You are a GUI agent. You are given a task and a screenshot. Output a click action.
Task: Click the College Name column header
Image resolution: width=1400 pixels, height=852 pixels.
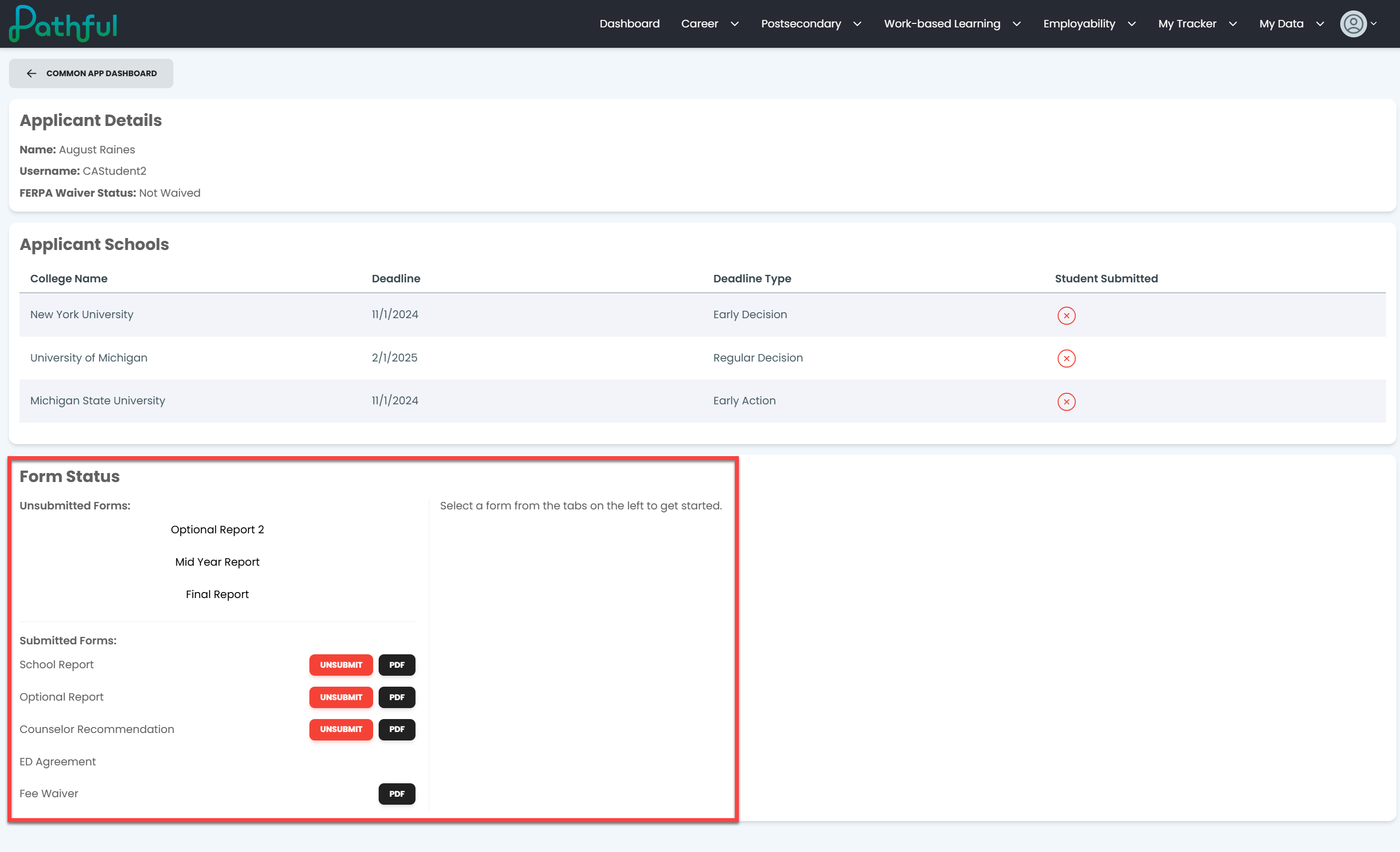(69, 278)
